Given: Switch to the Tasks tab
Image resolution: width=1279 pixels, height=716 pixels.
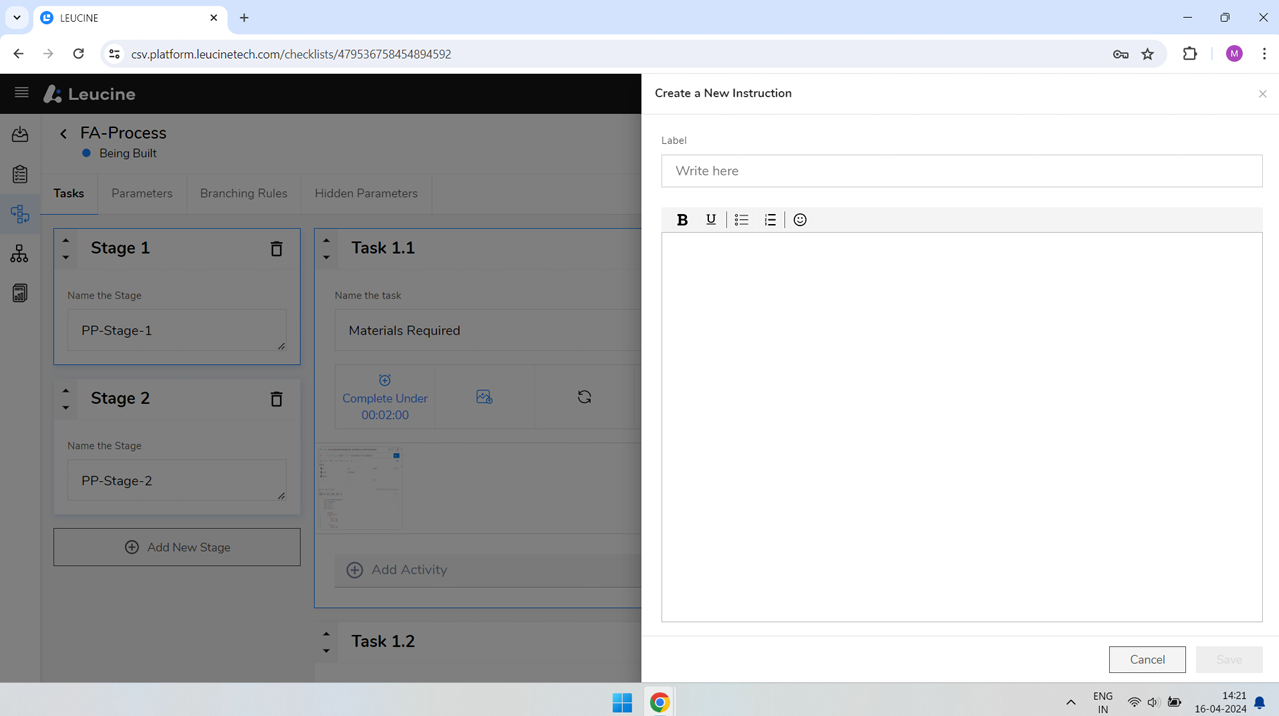Looking at the screenshot, I should (69, 193).
